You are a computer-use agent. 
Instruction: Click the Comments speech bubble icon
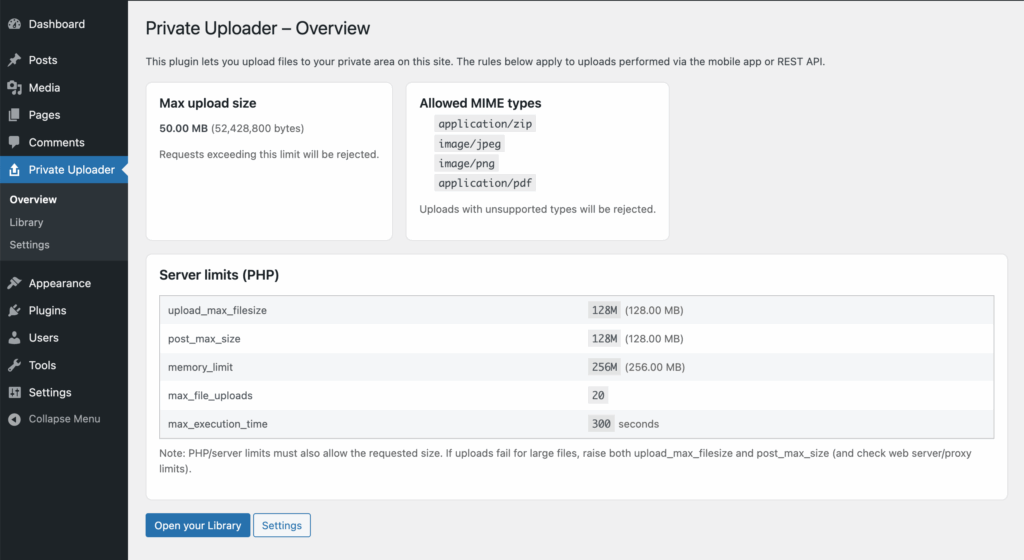tap(14, 143)
